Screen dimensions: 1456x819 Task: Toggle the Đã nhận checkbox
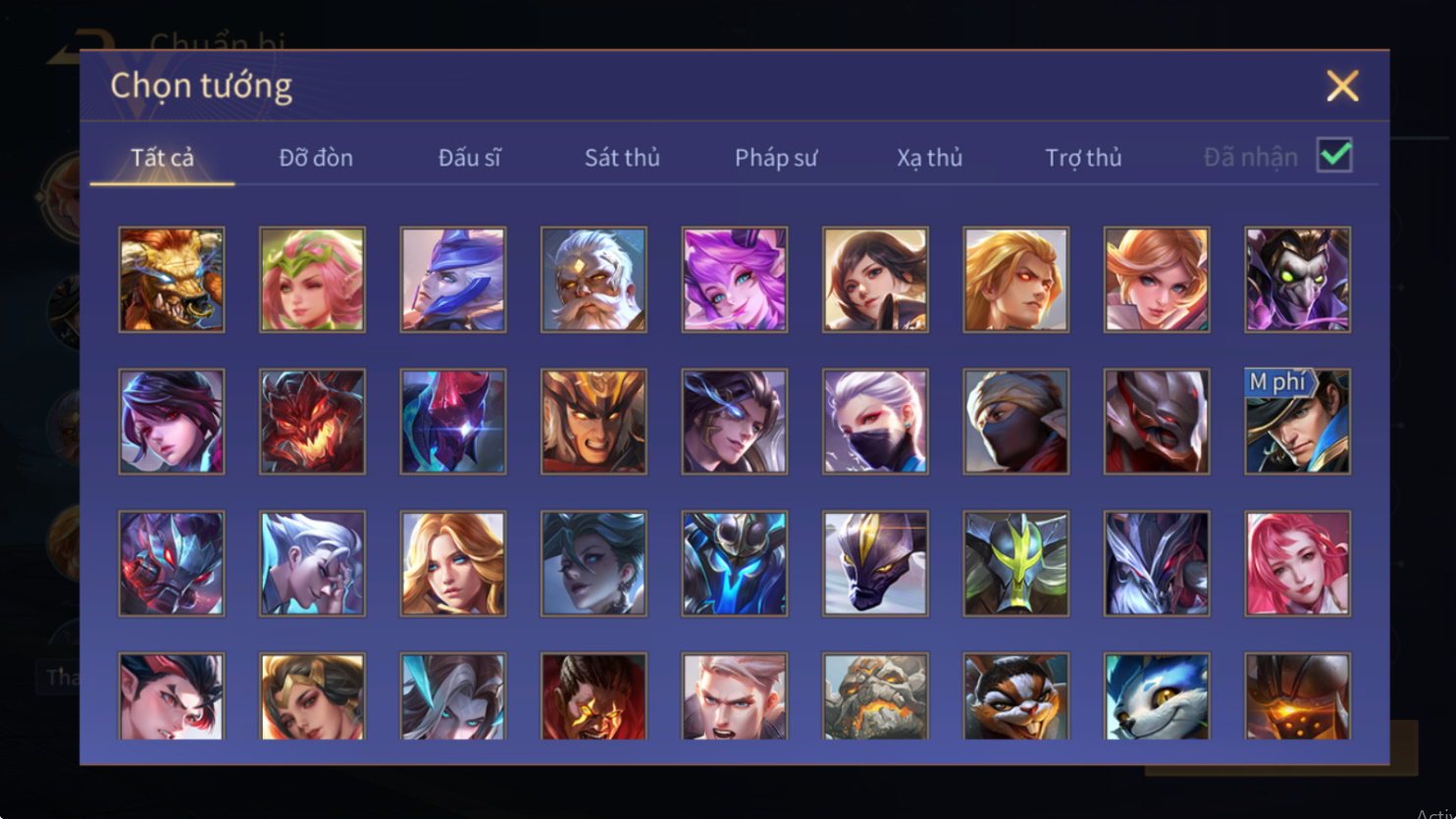point(1334,155)
